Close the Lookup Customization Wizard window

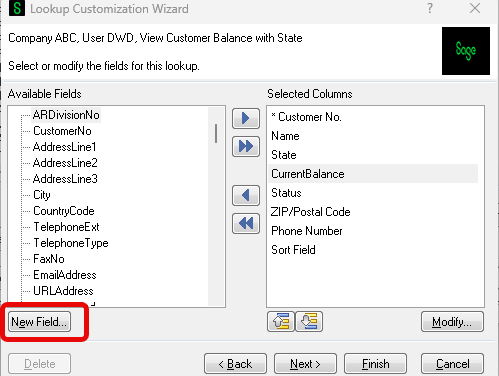point(475,8)
